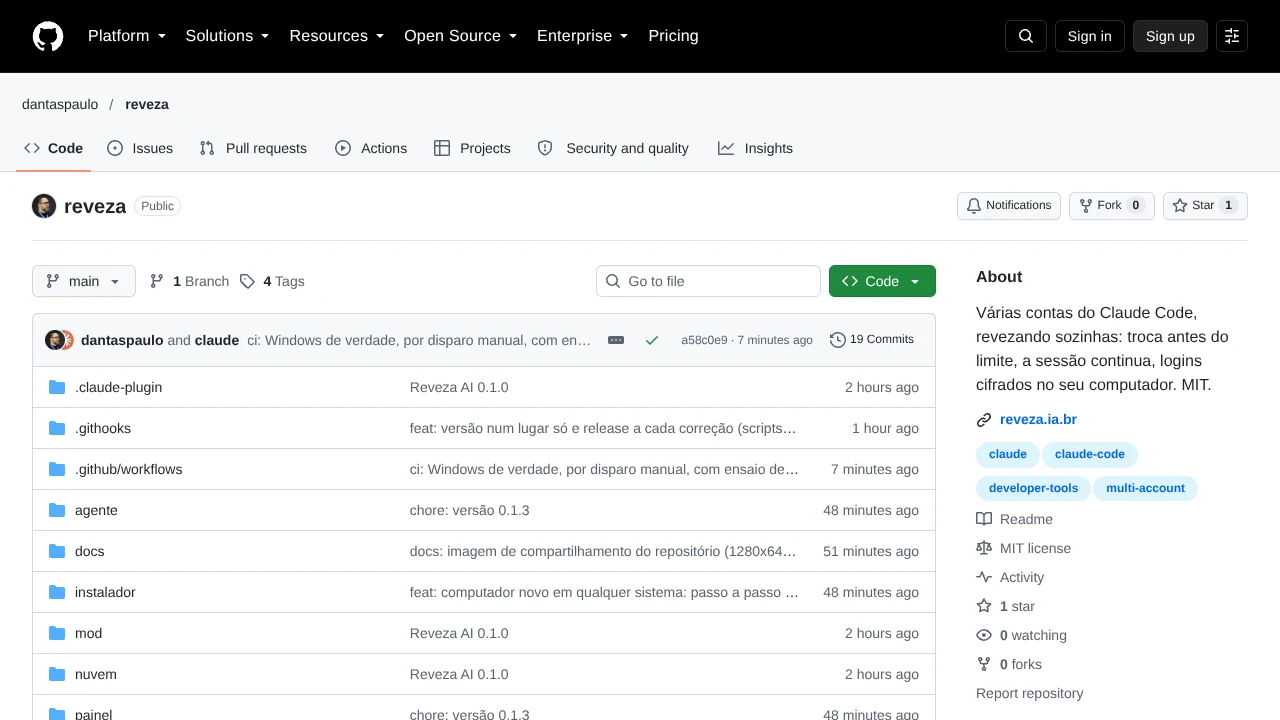Fork the reveza repository
This screenshot has width=1280, height=720.
click(x=1112, y=206)
